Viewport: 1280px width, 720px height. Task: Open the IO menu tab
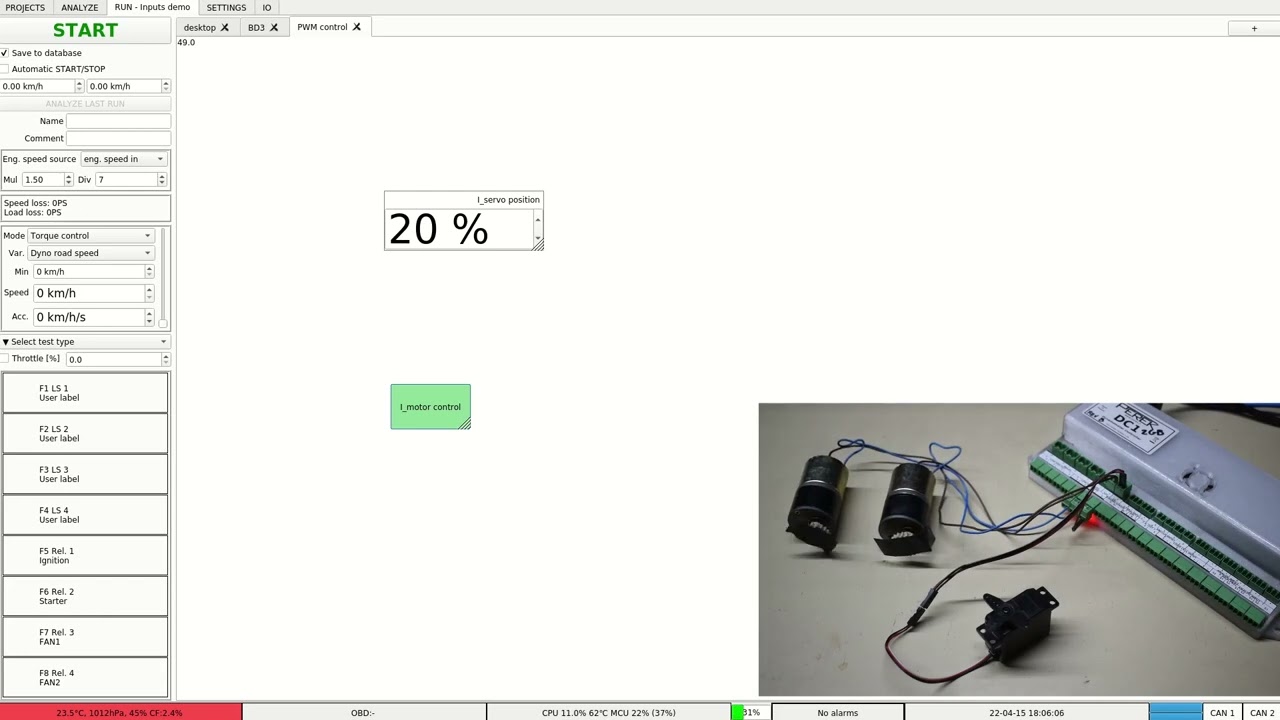[267, 7]
